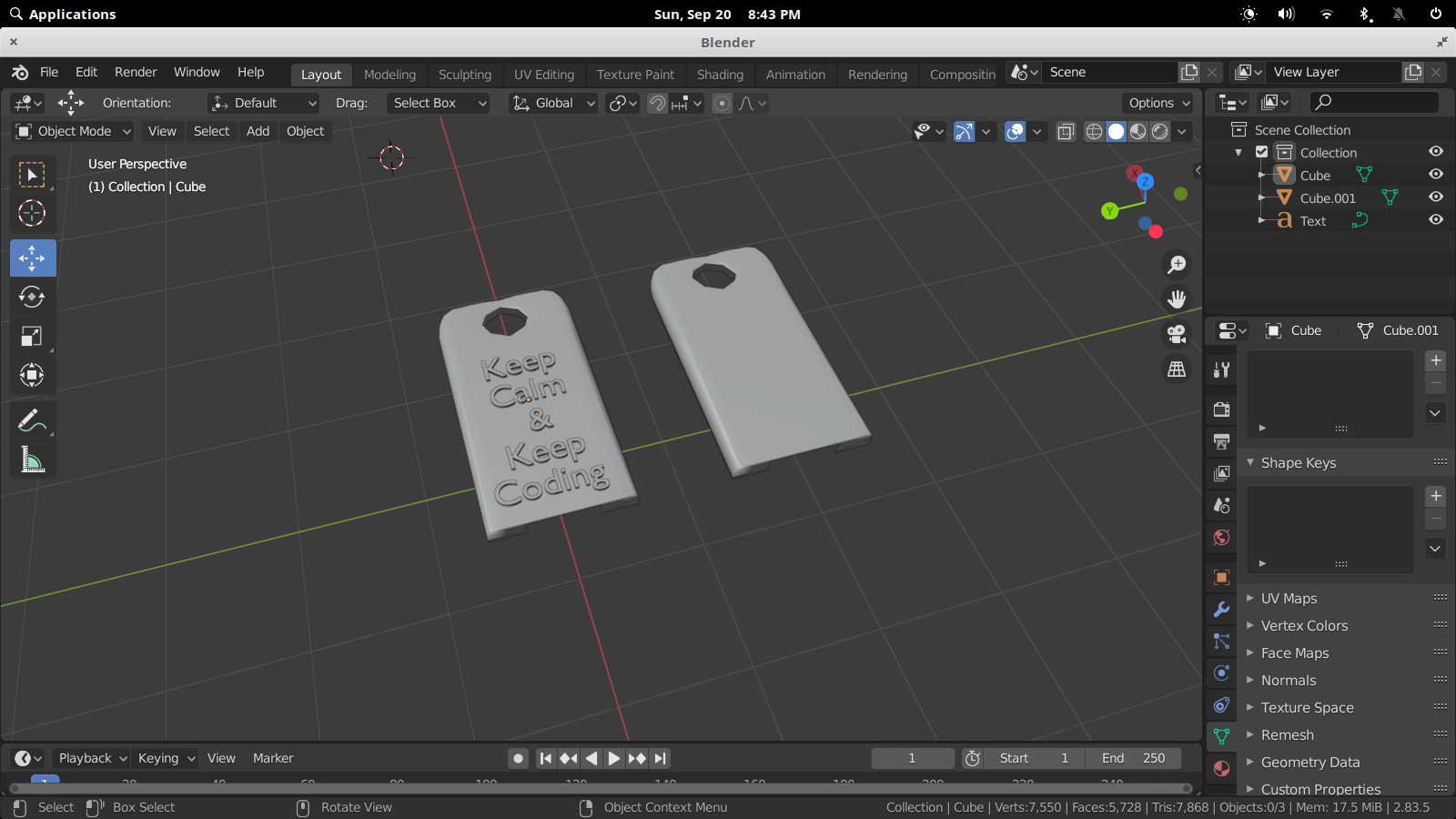The height and width of the screenshot is (819, 1456).
Task: Open the Modifiers wrench tab
Action: 1221,609
